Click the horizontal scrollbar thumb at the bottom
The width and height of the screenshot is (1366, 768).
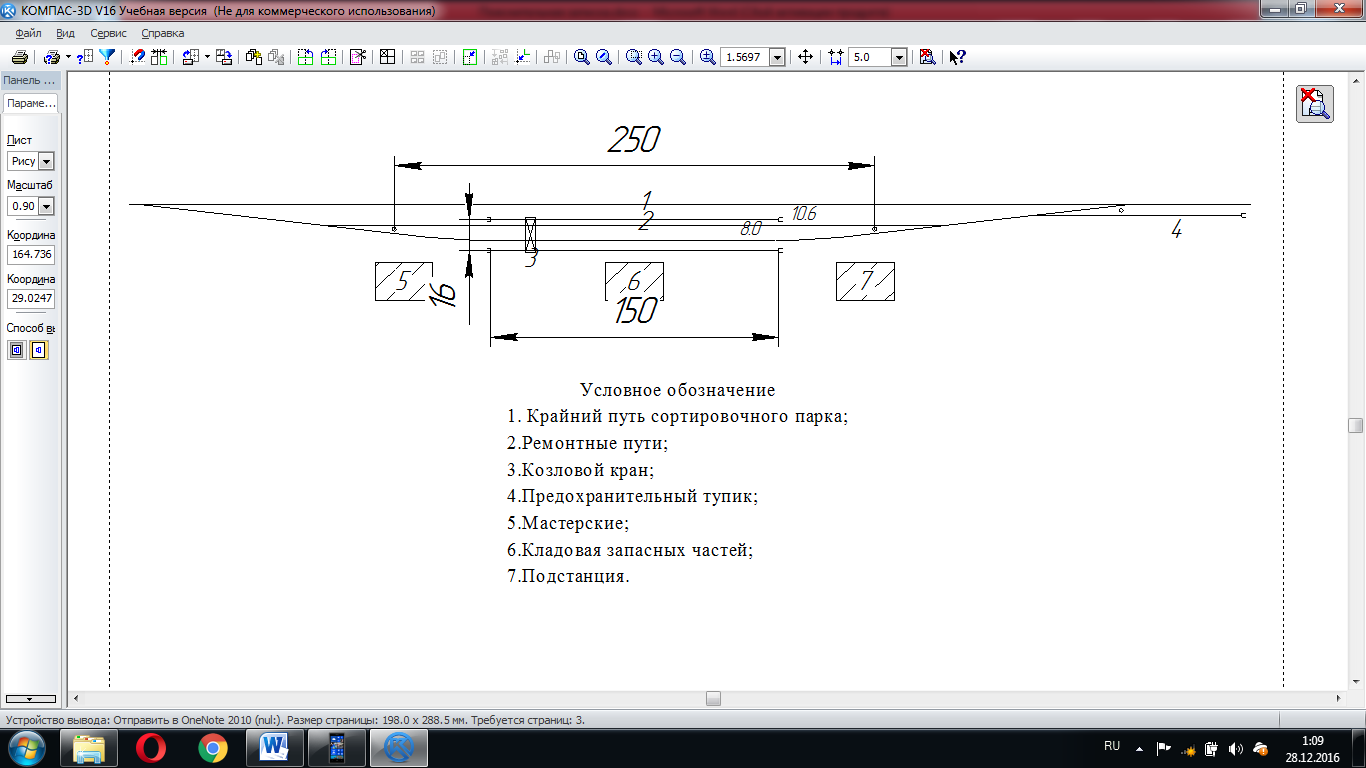click(x=712, y=698)
